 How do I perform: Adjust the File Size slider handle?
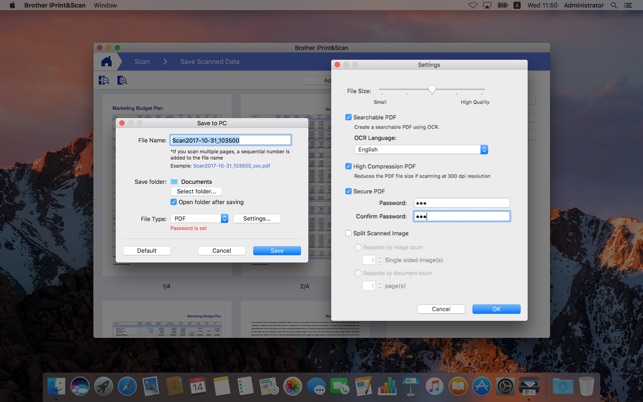pos(432,90)
